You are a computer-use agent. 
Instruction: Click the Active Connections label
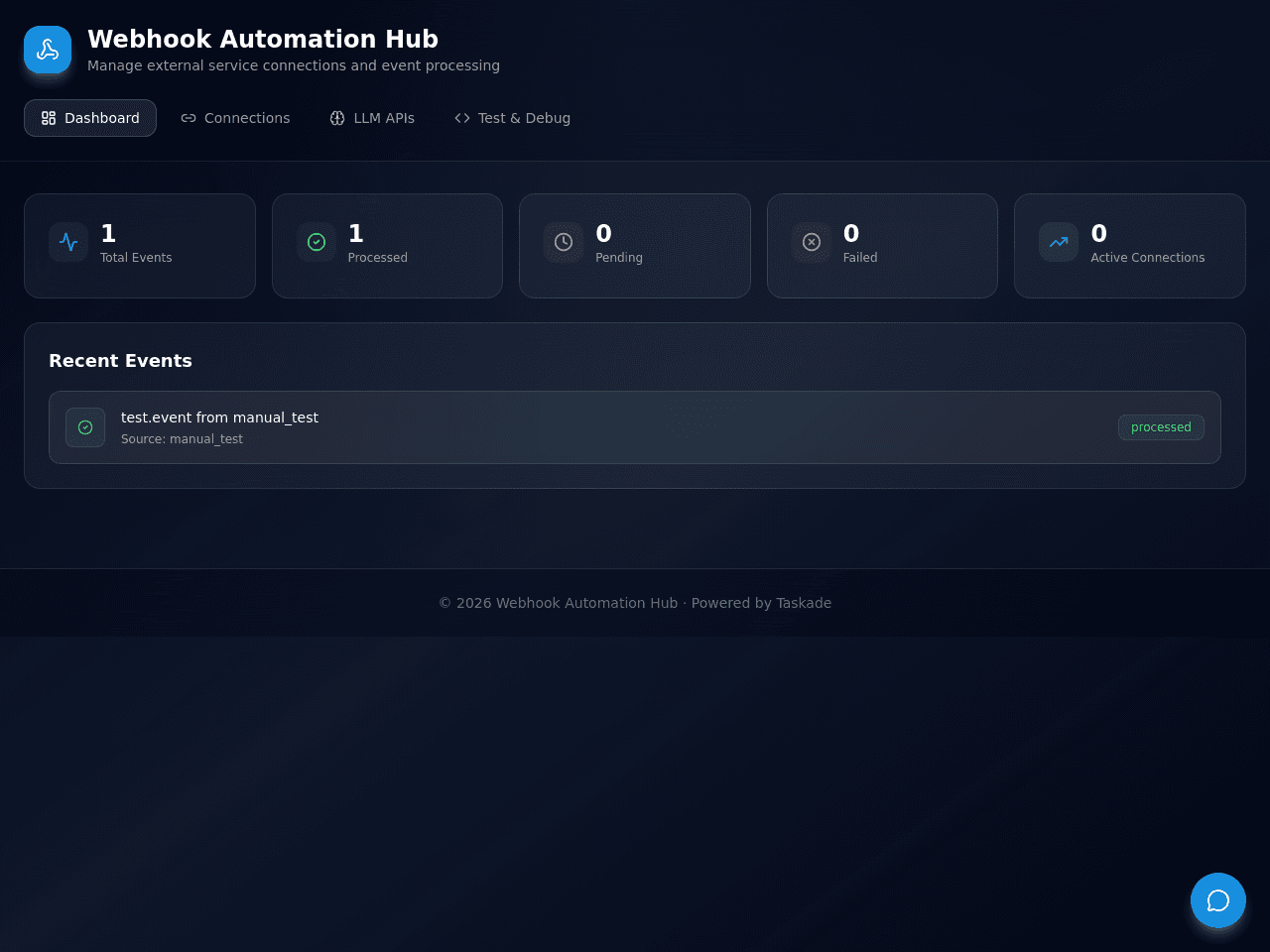[1148, 258]
